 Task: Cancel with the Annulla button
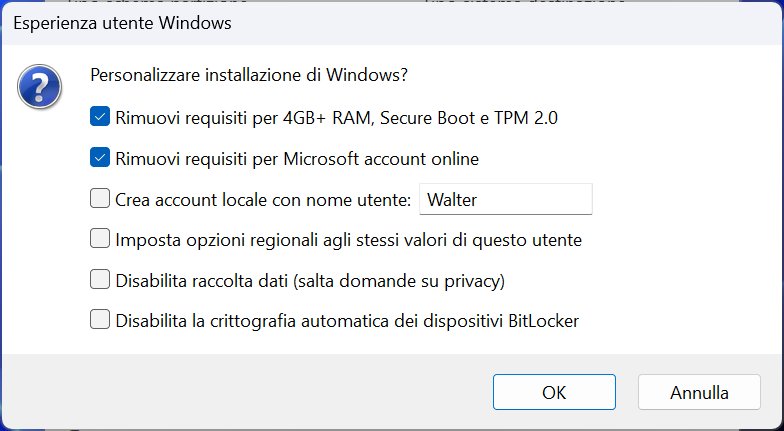coord(699,392)
